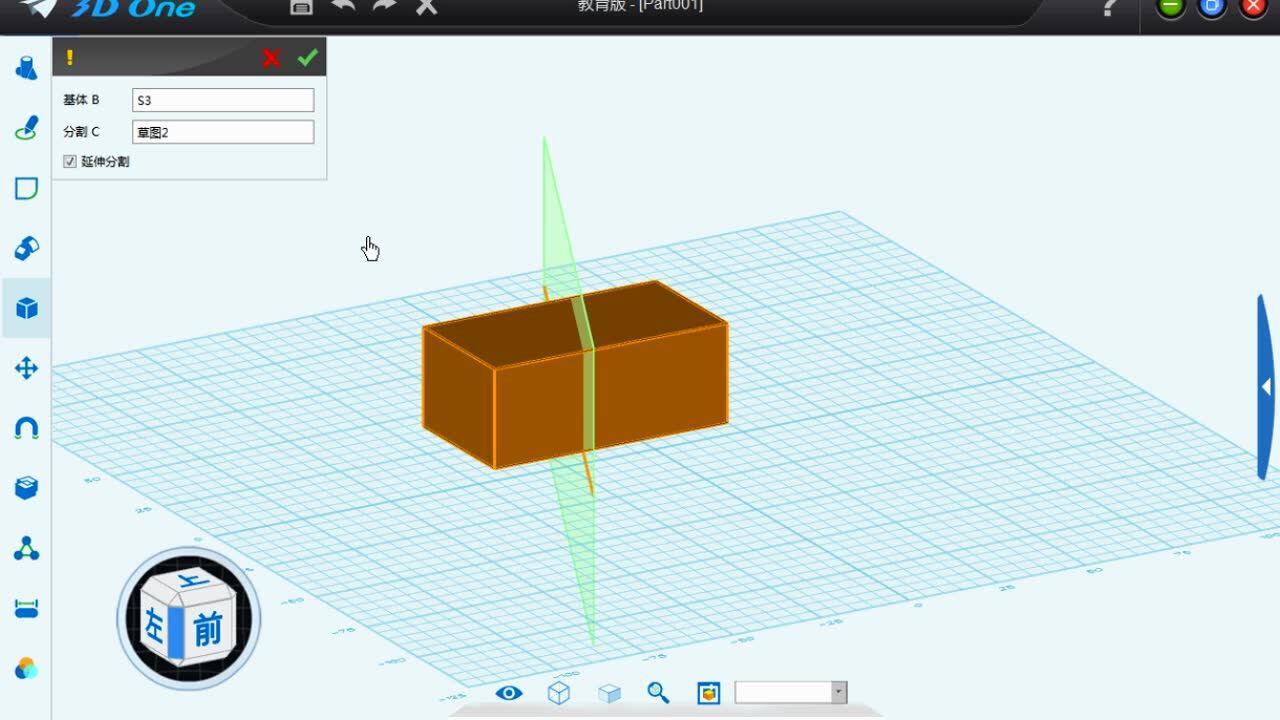Open the group tool with linked nodes
The width and height of the screenshot is (1280, 720).
[27, 548]
